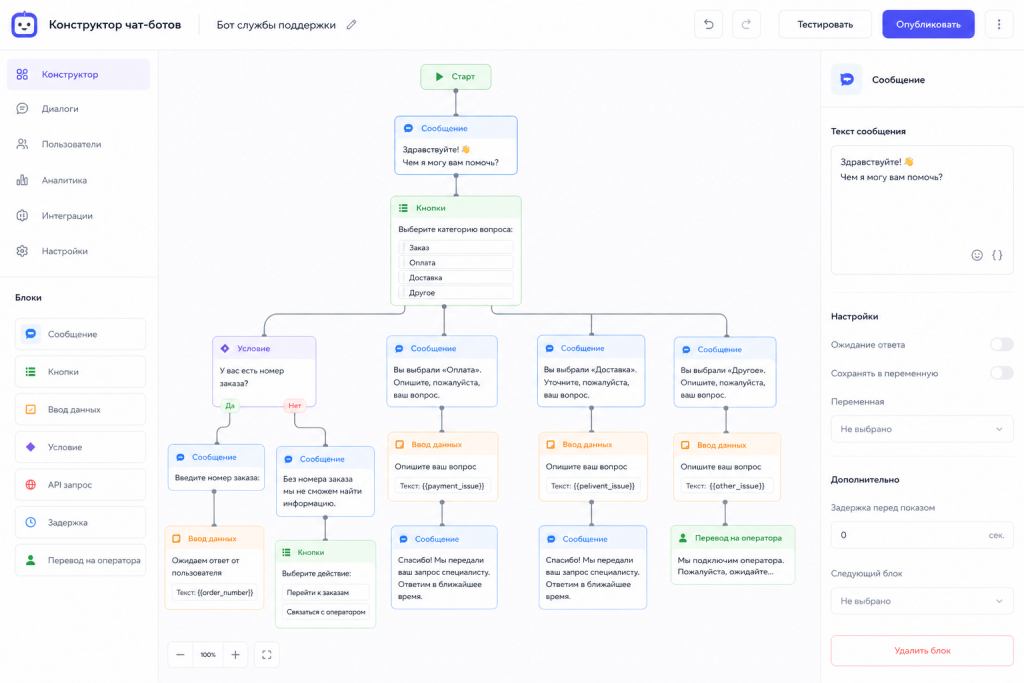
Task: Click {{other_issue}} variable field
Action: [726, 486]
